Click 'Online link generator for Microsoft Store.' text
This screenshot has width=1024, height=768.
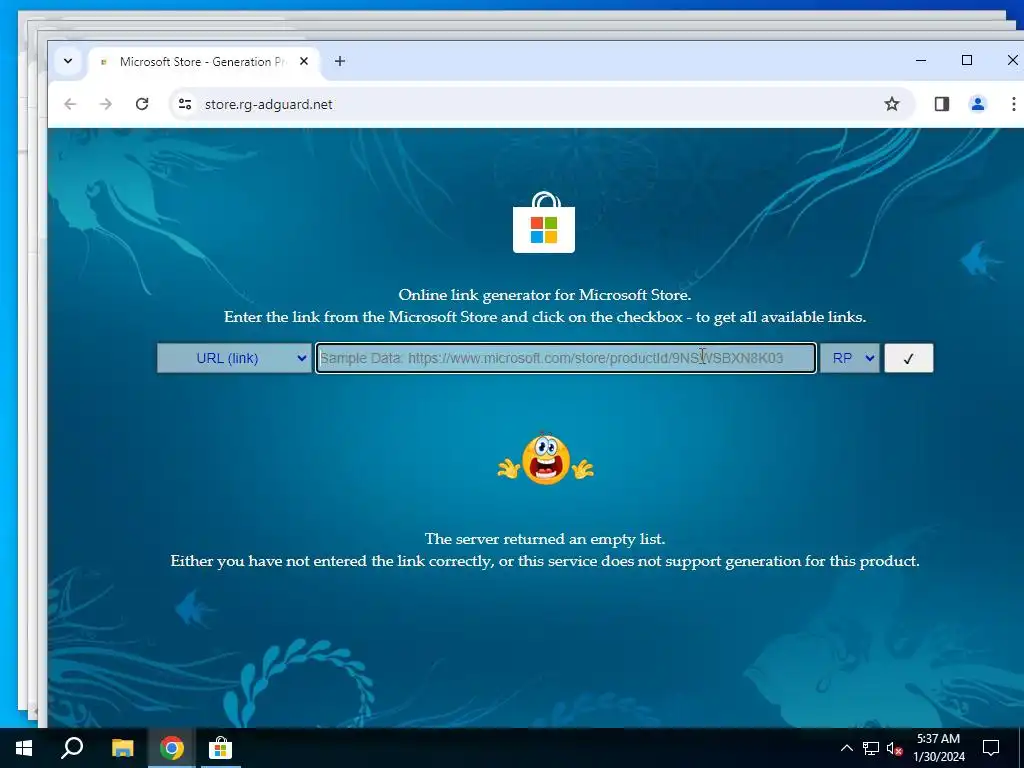[545, 295]
